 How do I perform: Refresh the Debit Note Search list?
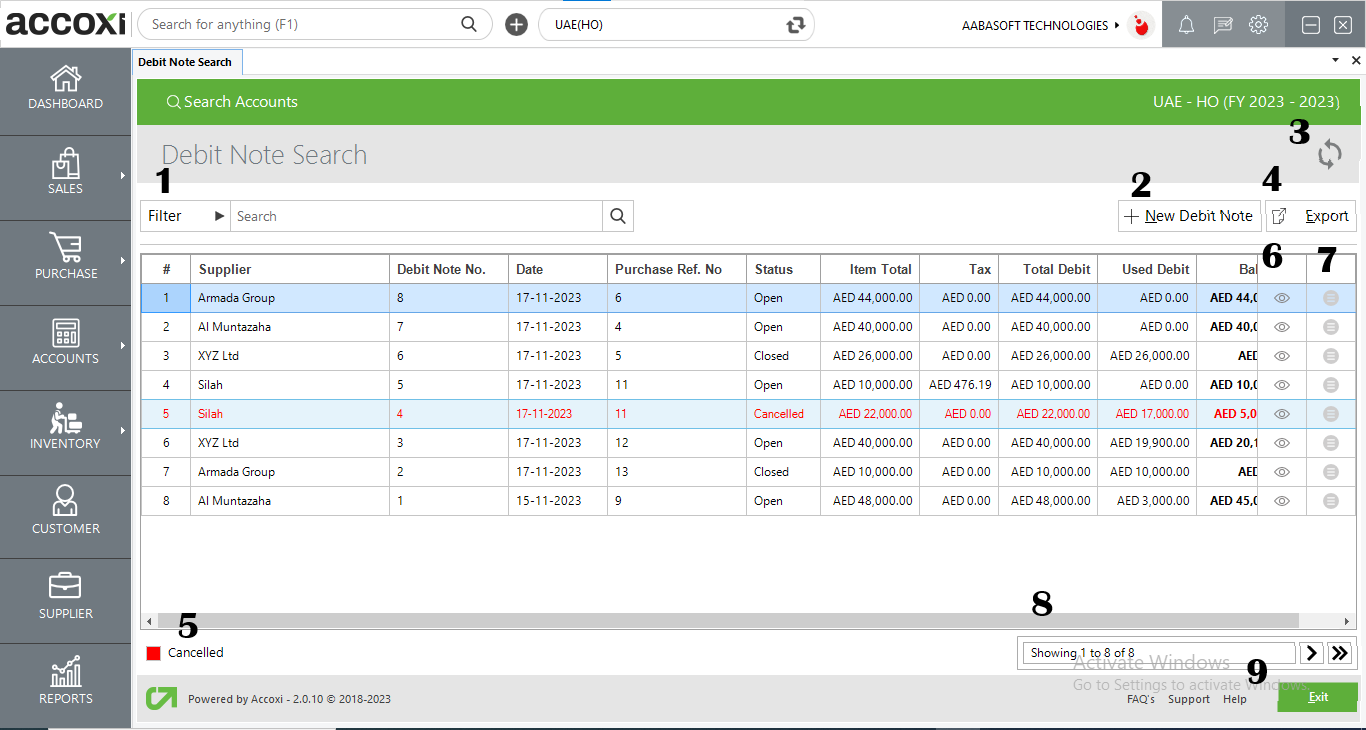1330,155
